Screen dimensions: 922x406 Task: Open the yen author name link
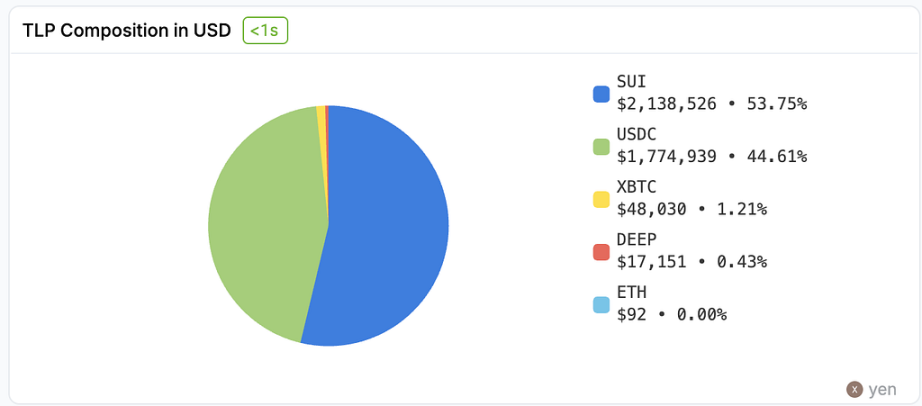(x=882, y=389)
